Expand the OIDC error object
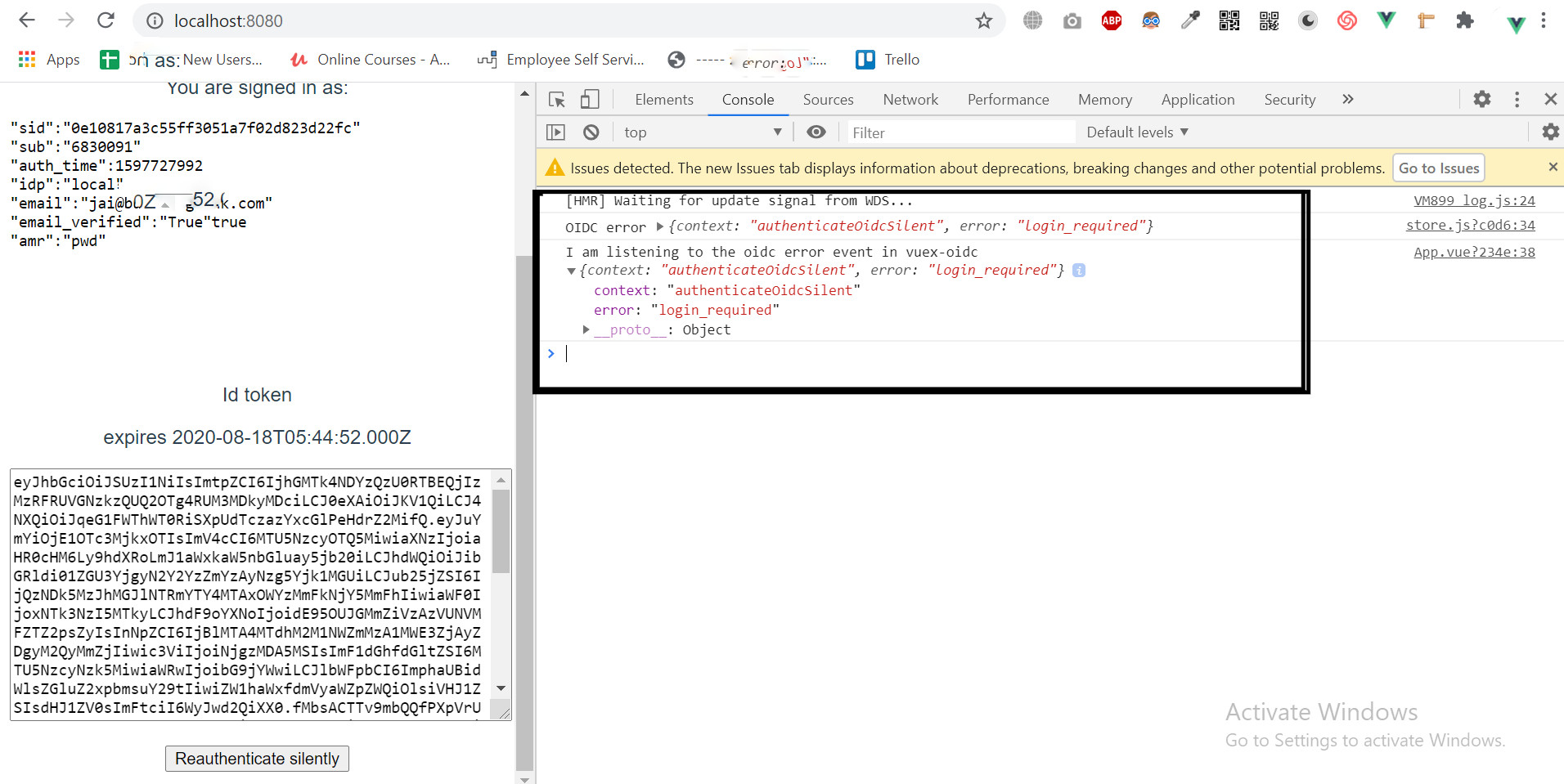Screen dimensions: 1564x784 [x=660, y=226]
